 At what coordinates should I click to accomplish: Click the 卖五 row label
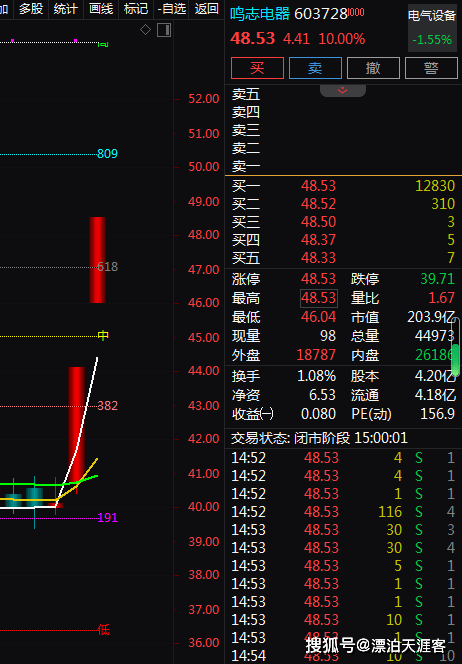click(246, 94)
